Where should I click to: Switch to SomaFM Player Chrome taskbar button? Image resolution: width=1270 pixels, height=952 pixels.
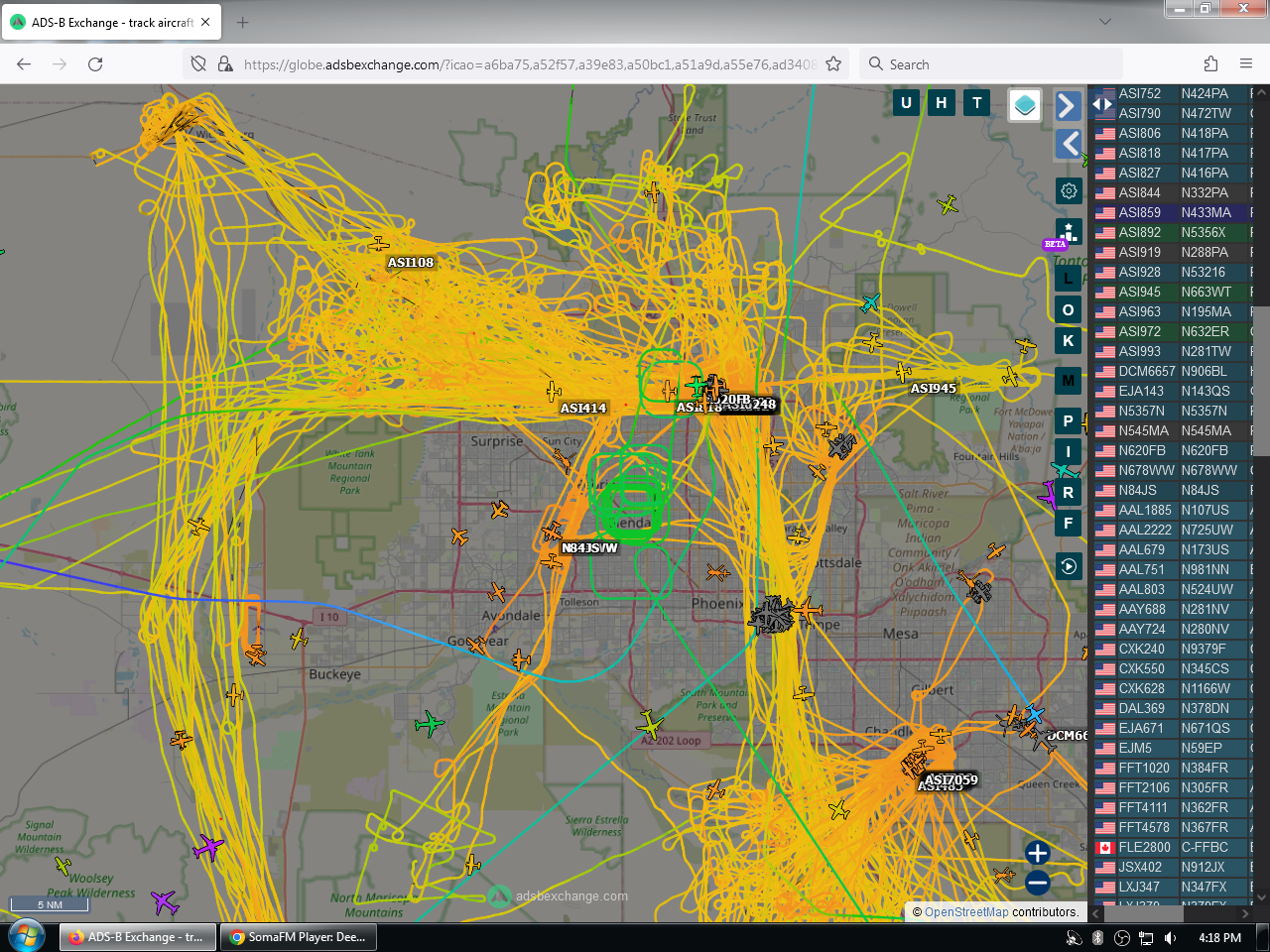(299, 937)
